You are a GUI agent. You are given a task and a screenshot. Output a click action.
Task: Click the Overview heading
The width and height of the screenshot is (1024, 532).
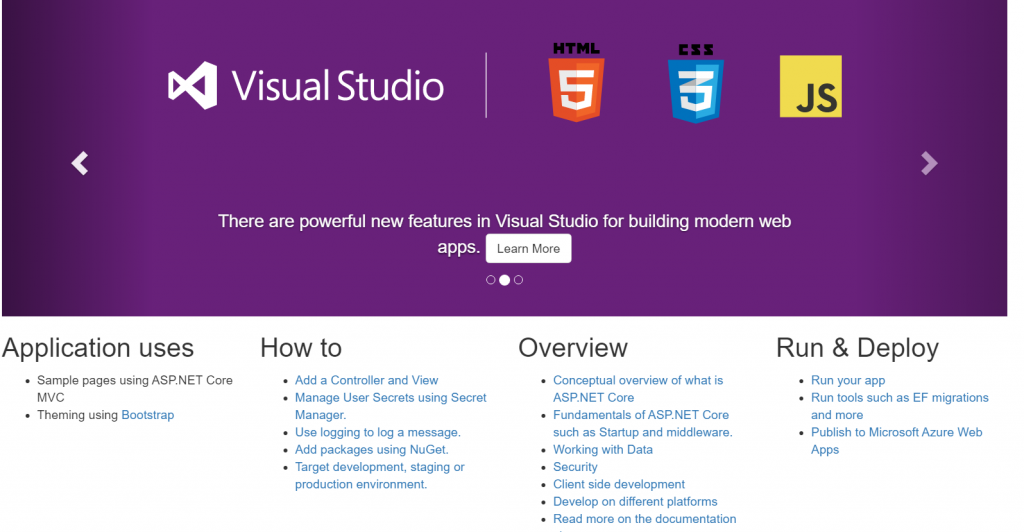573,348
